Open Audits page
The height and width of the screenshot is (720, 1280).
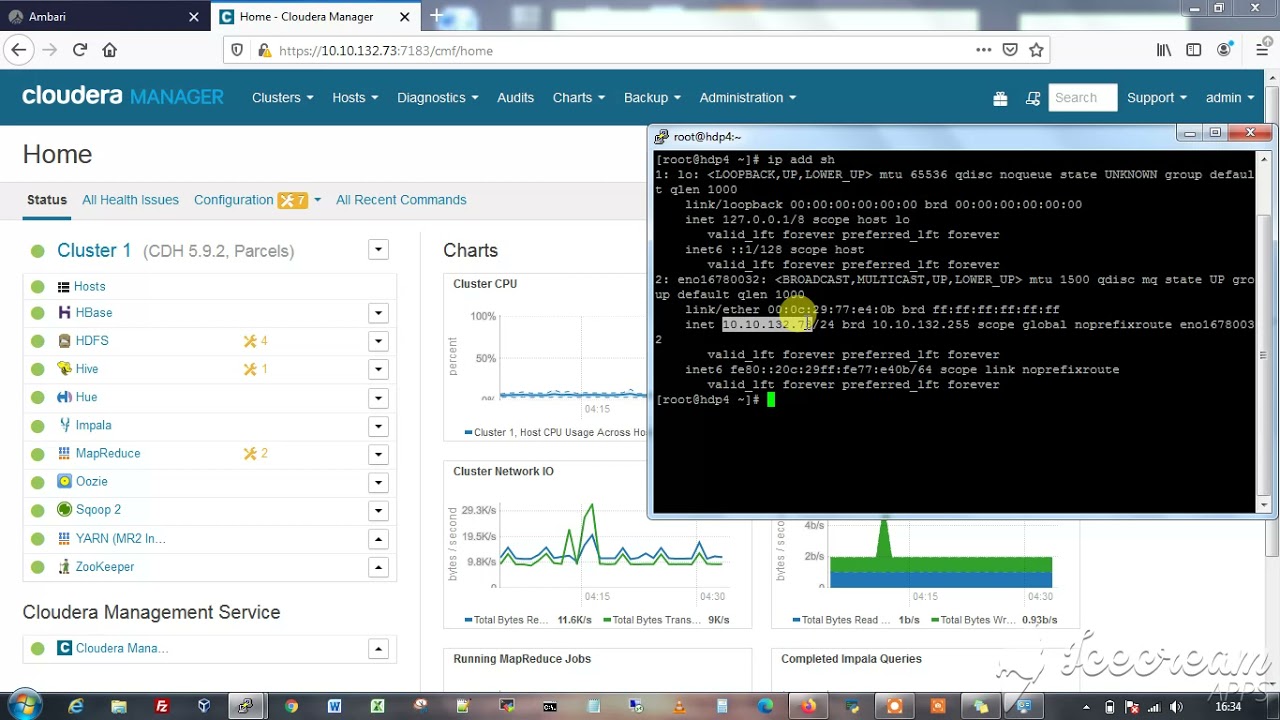pos(515,97)
